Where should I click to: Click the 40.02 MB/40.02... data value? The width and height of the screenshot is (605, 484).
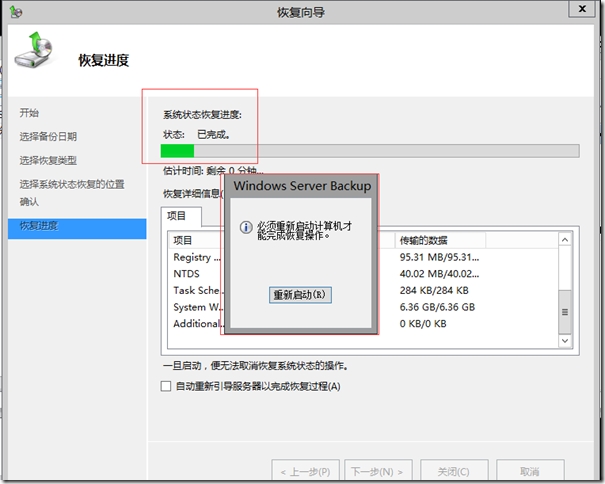coord(439,274)
